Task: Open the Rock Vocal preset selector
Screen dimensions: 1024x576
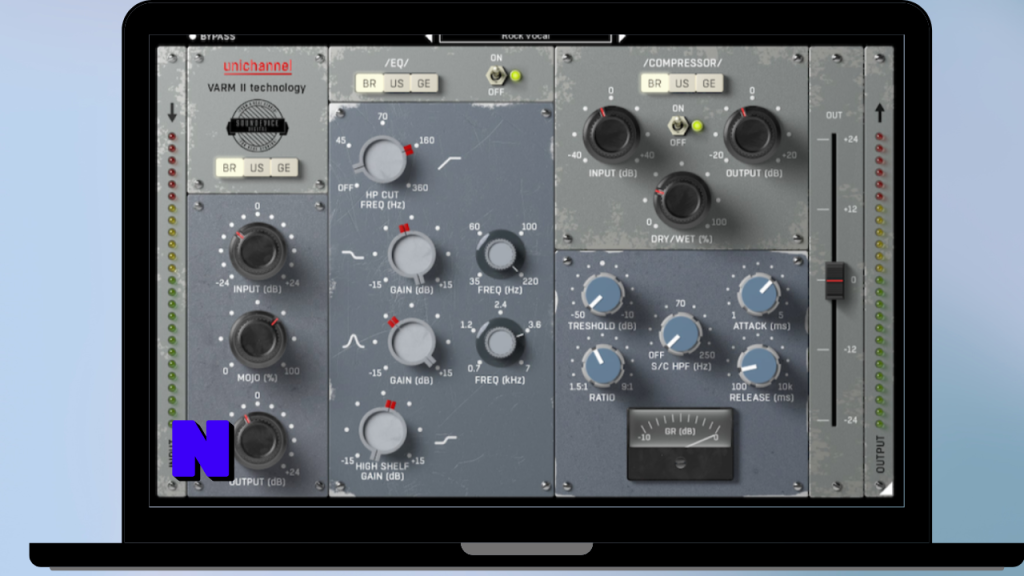Action: pyautogui.click(x=526, y=37)
